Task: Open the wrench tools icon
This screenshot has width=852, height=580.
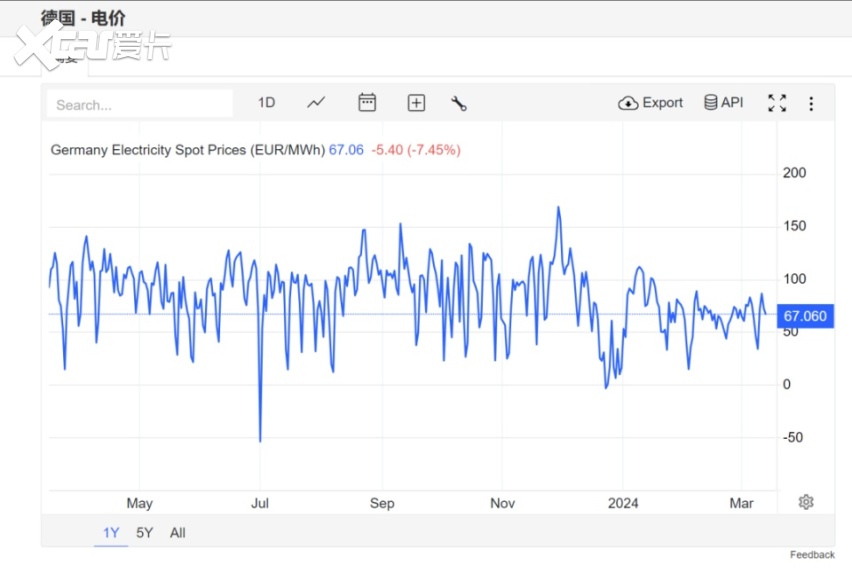Action: coord(459,103)
